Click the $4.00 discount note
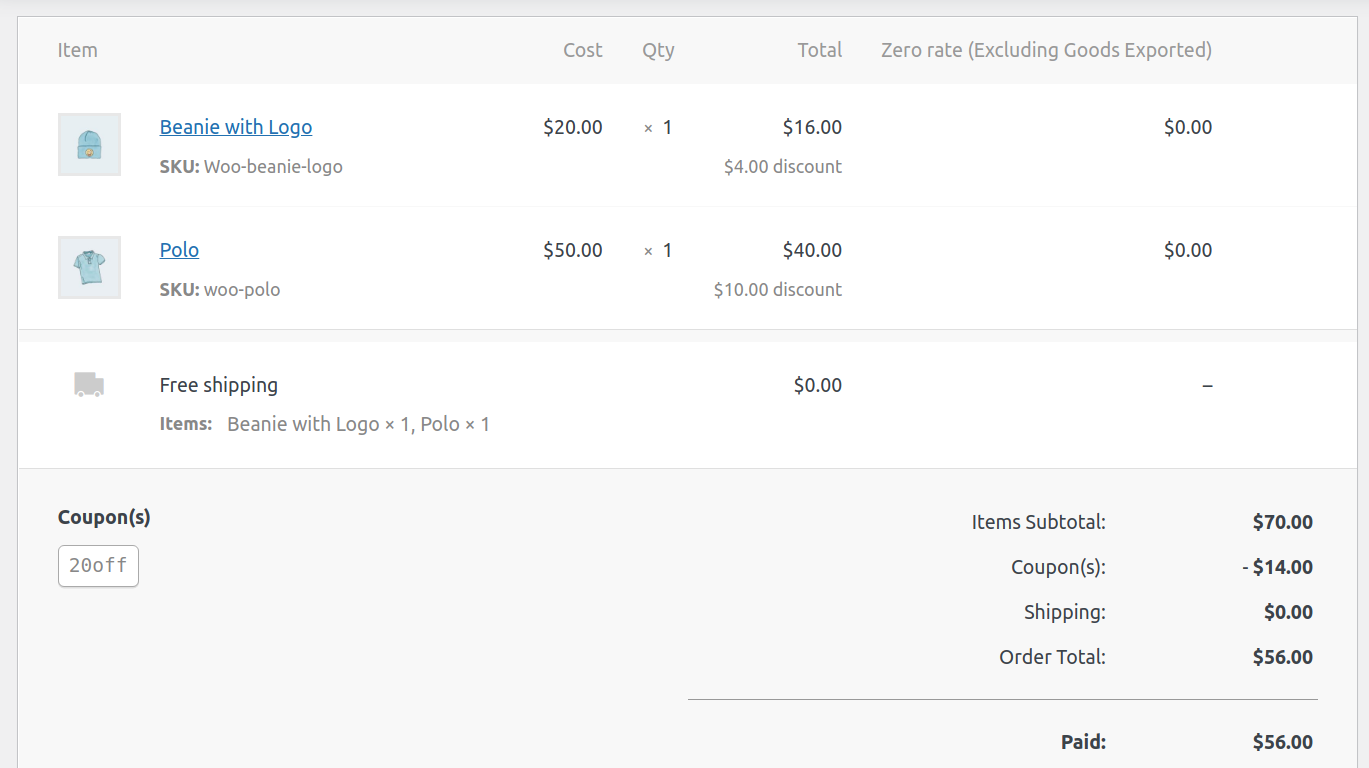Screen dimensions: 1369x768 pos(783,167)
